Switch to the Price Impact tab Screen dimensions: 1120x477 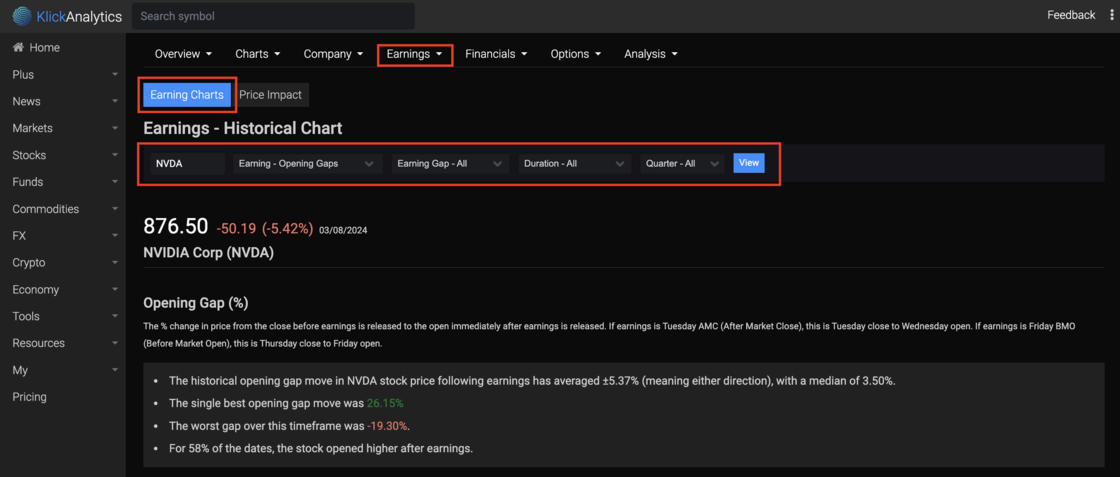pyautogui.click(x=271, y=94)
